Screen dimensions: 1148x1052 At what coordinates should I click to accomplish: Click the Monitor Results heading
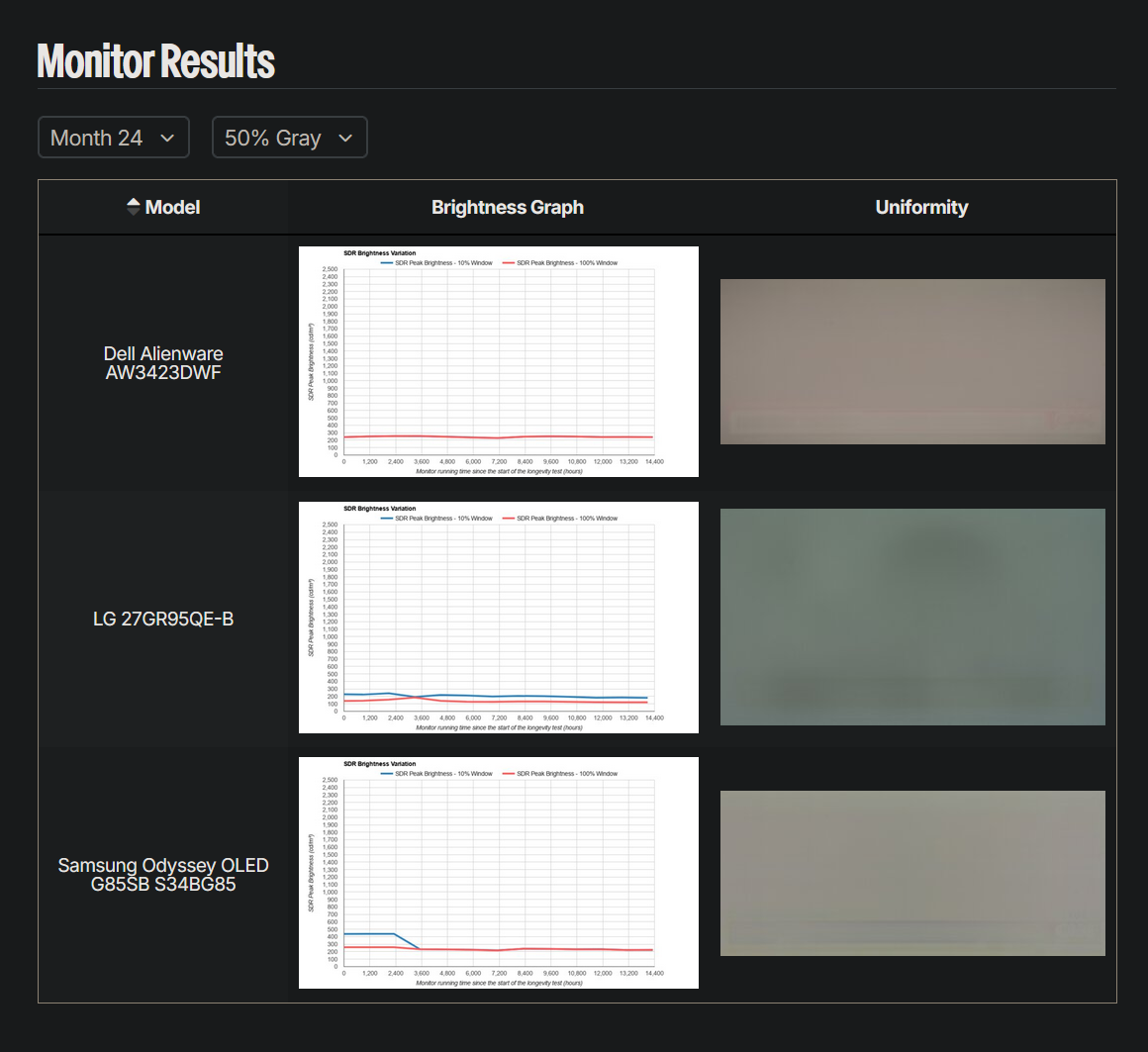tap(156, 60)
